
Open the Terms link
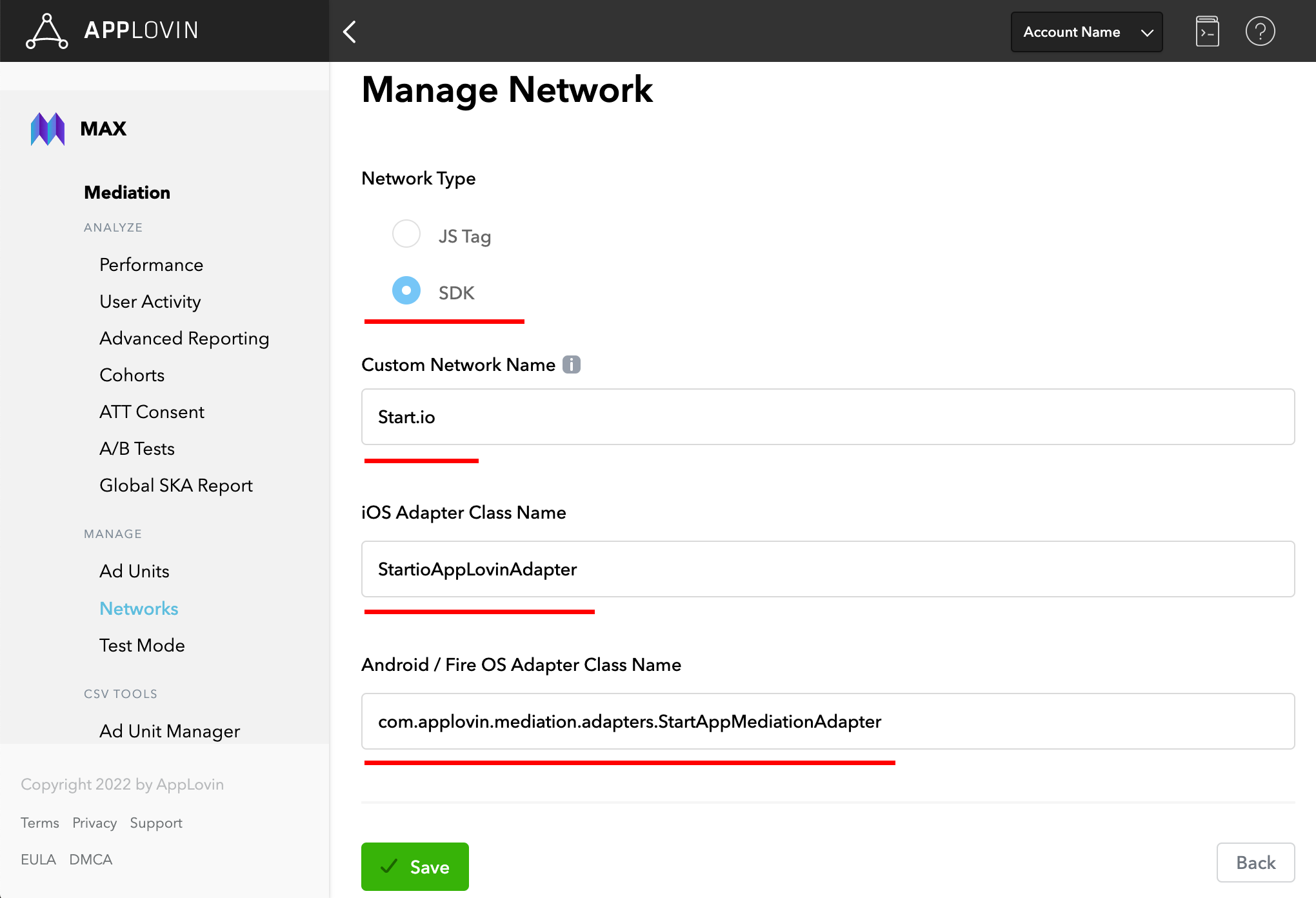click(x=40, y=823)
